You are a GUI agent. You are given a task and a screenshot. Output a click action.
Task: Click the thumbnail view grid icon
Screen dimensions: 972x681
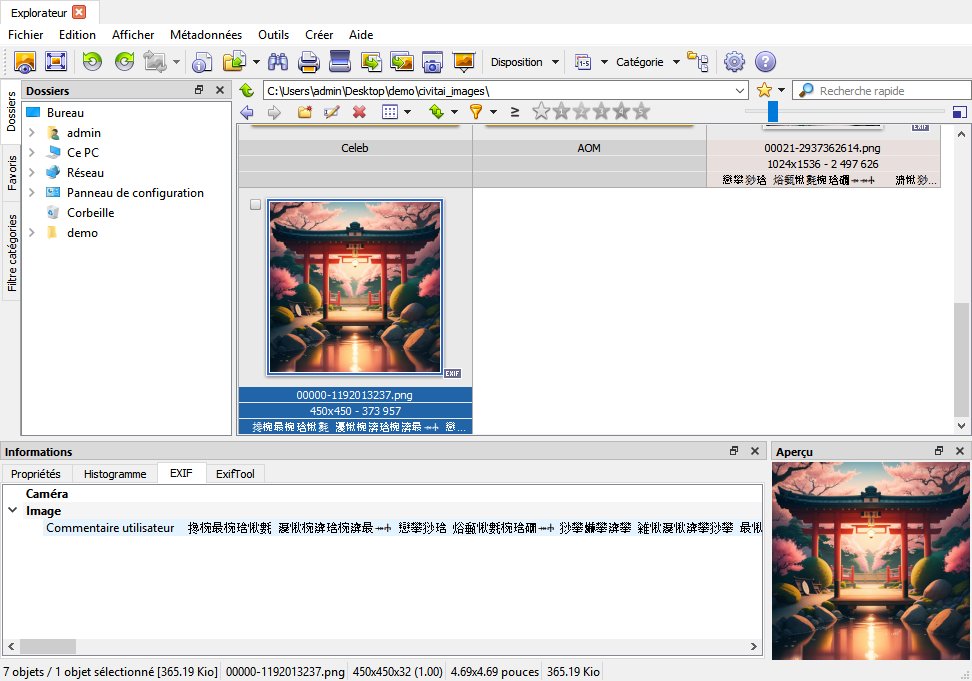(390, 112)
